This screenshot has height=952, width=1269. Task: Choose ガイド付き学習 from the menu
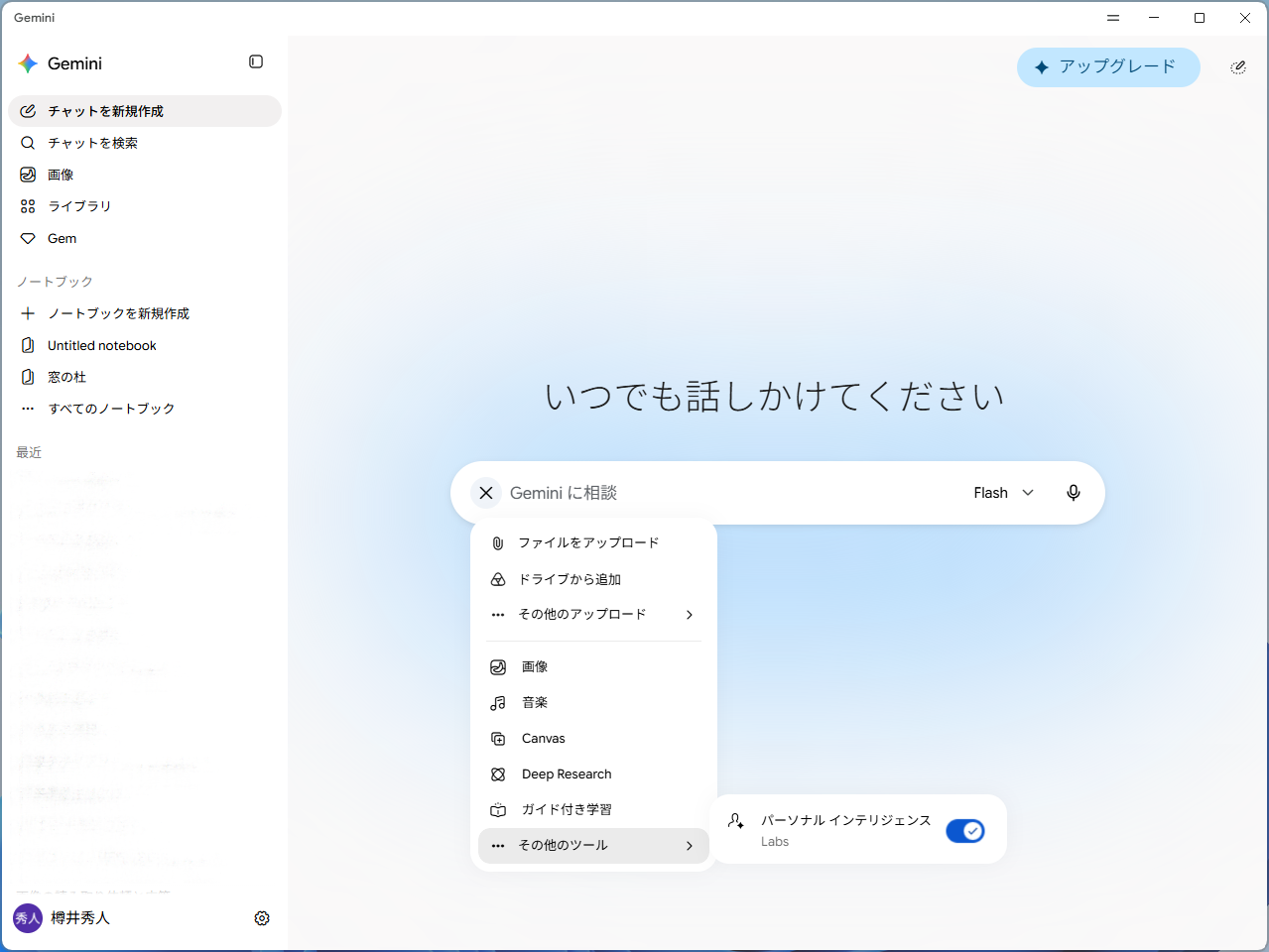593,810
